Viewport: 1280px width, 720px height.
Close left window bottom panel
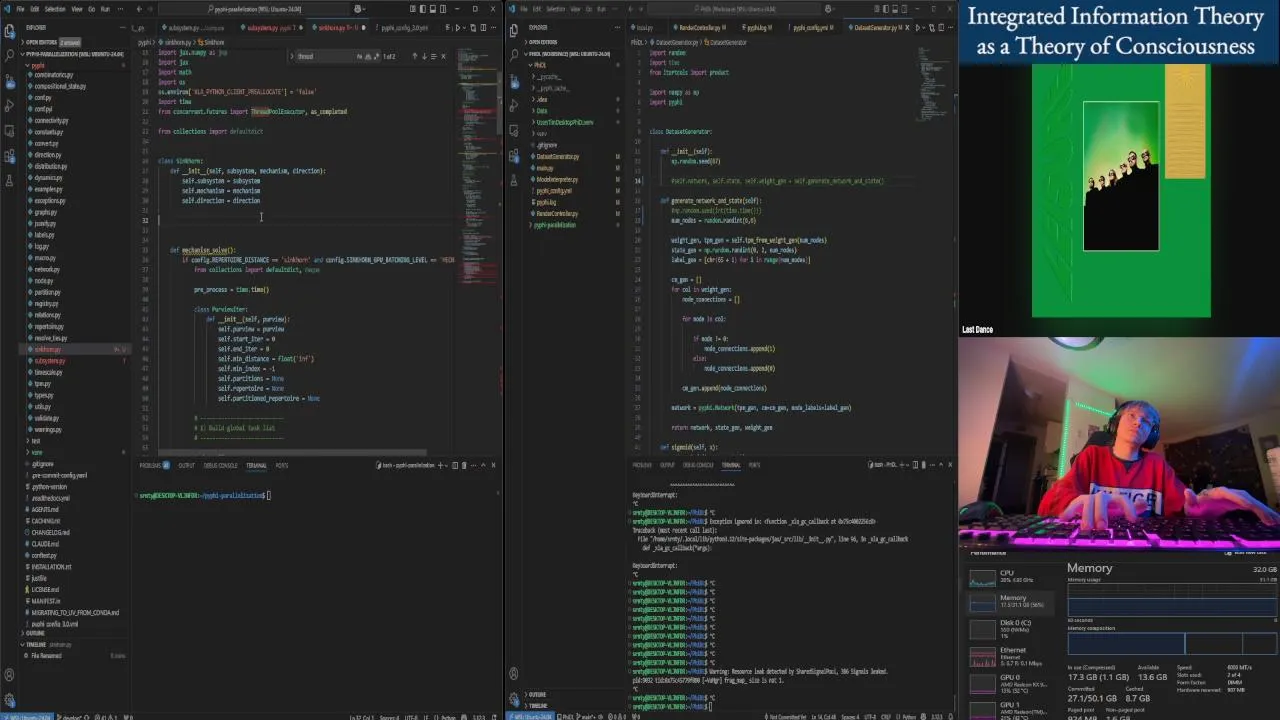click(x=494, y=465)
